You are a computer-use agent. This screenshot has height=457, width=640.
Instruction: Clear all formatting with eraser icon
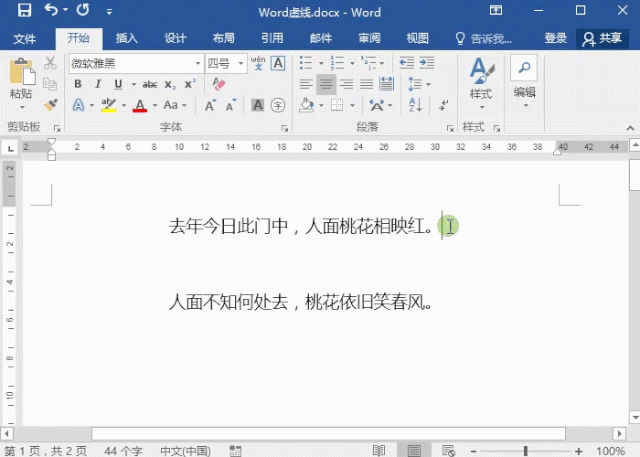219,84
